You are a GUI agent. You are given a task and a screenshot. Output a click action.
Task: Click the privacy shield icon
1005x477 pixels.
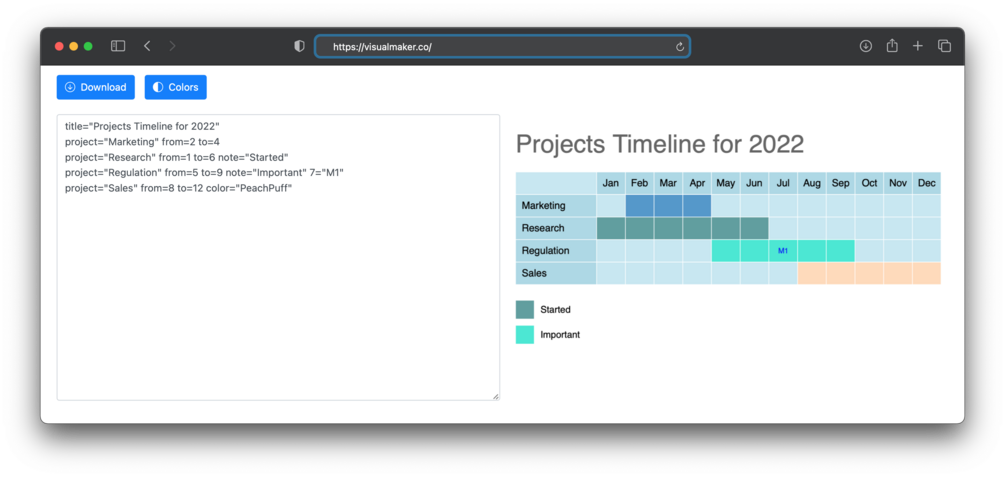click(x=299, y=46)
